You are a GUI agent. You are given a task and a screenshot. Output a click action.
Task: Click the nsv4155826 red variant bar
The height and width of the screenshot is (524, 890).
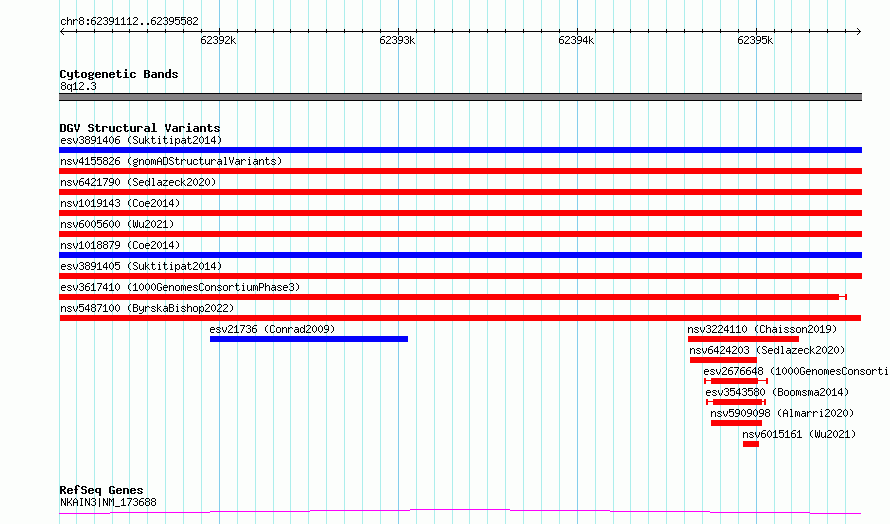[460, 171]
